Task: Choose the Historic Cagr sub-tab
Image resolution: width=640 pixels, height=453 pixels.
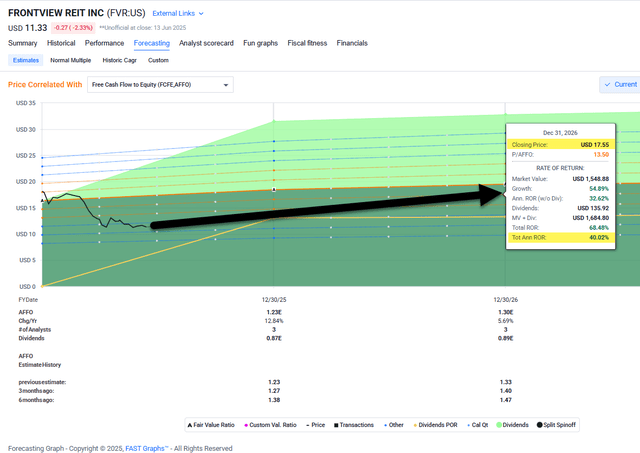Action: tap(119, 60)
